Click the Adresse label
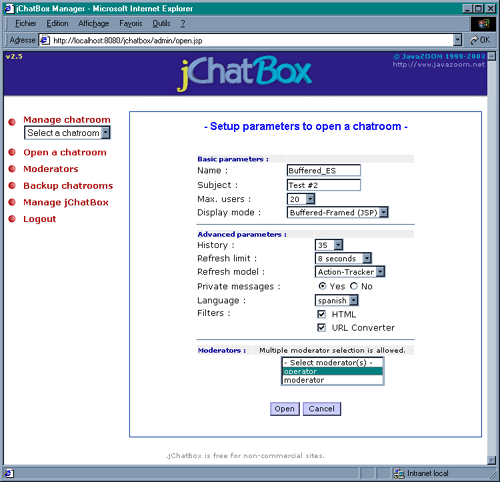 (22, 40)
